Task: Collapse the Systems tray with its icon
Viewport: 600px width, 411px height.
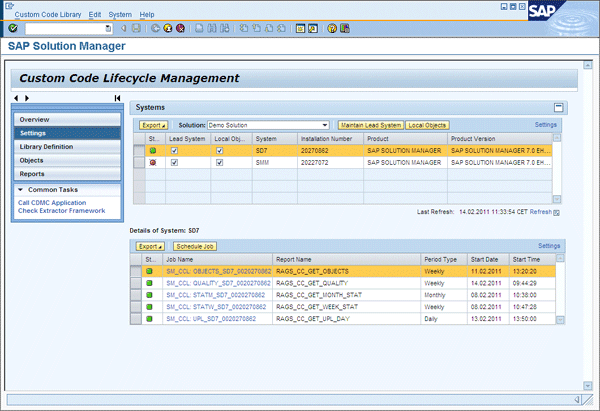Action: (x=559, y=108)
